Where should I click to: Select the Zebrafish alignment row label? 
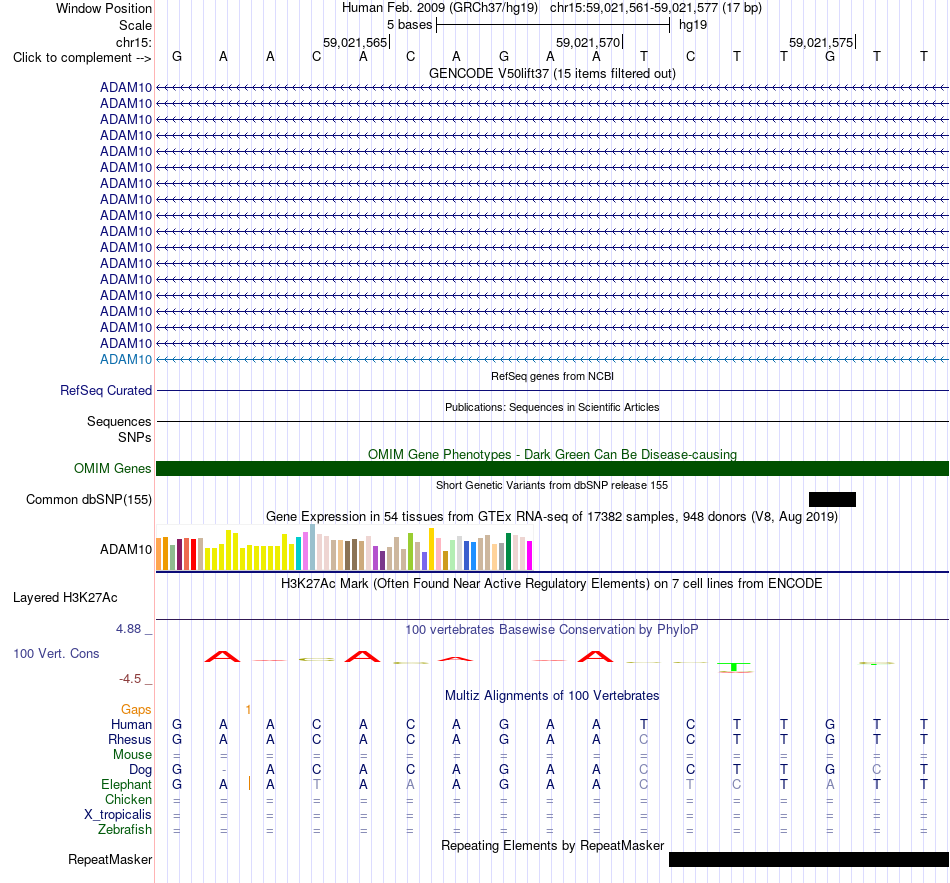(x=125, y=829)
